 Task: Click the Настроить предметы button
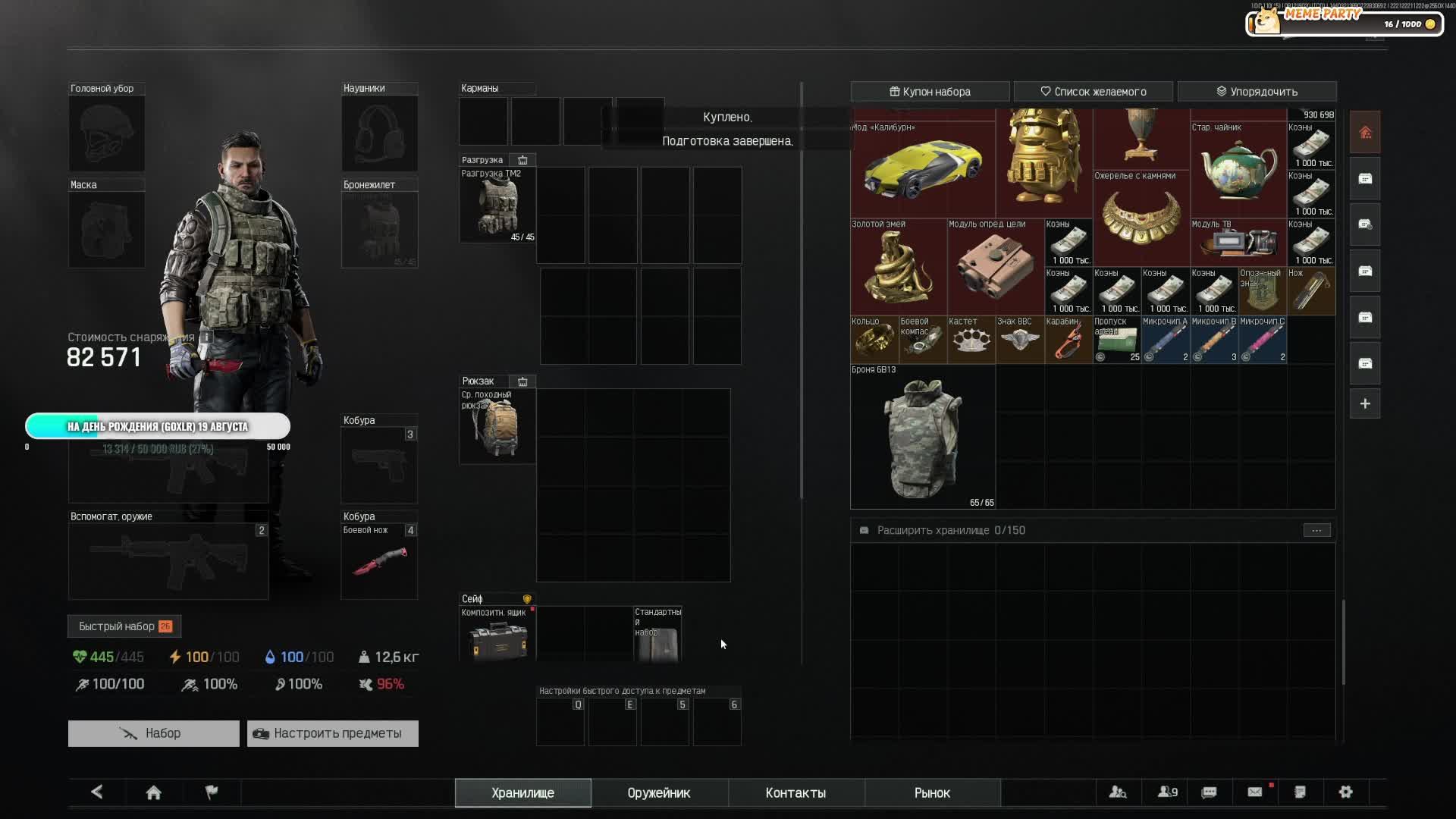(332, 733)
